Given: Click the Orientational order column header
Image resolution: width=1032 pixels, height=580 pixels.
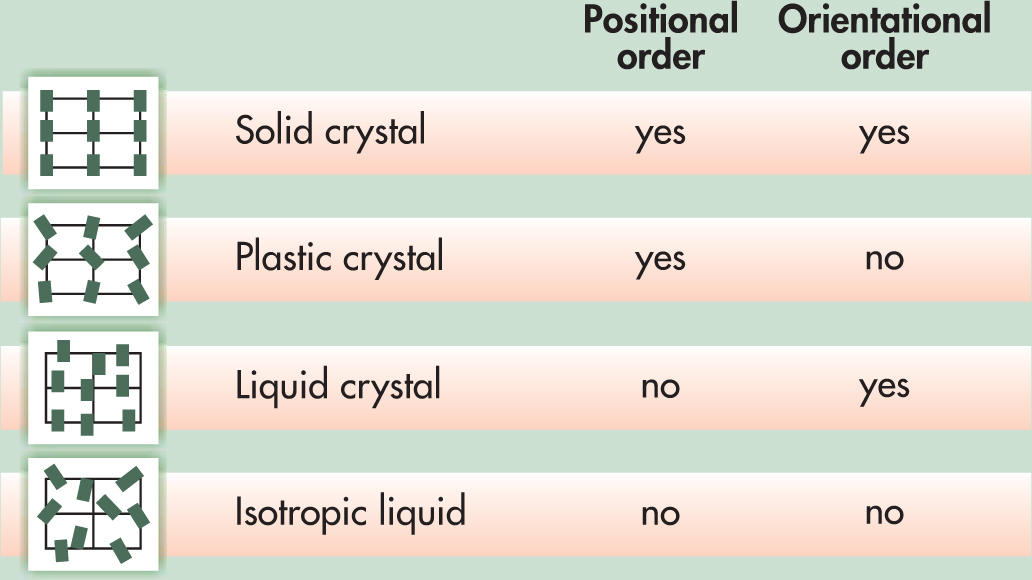Looking at the screenshot, I should 884,37.
